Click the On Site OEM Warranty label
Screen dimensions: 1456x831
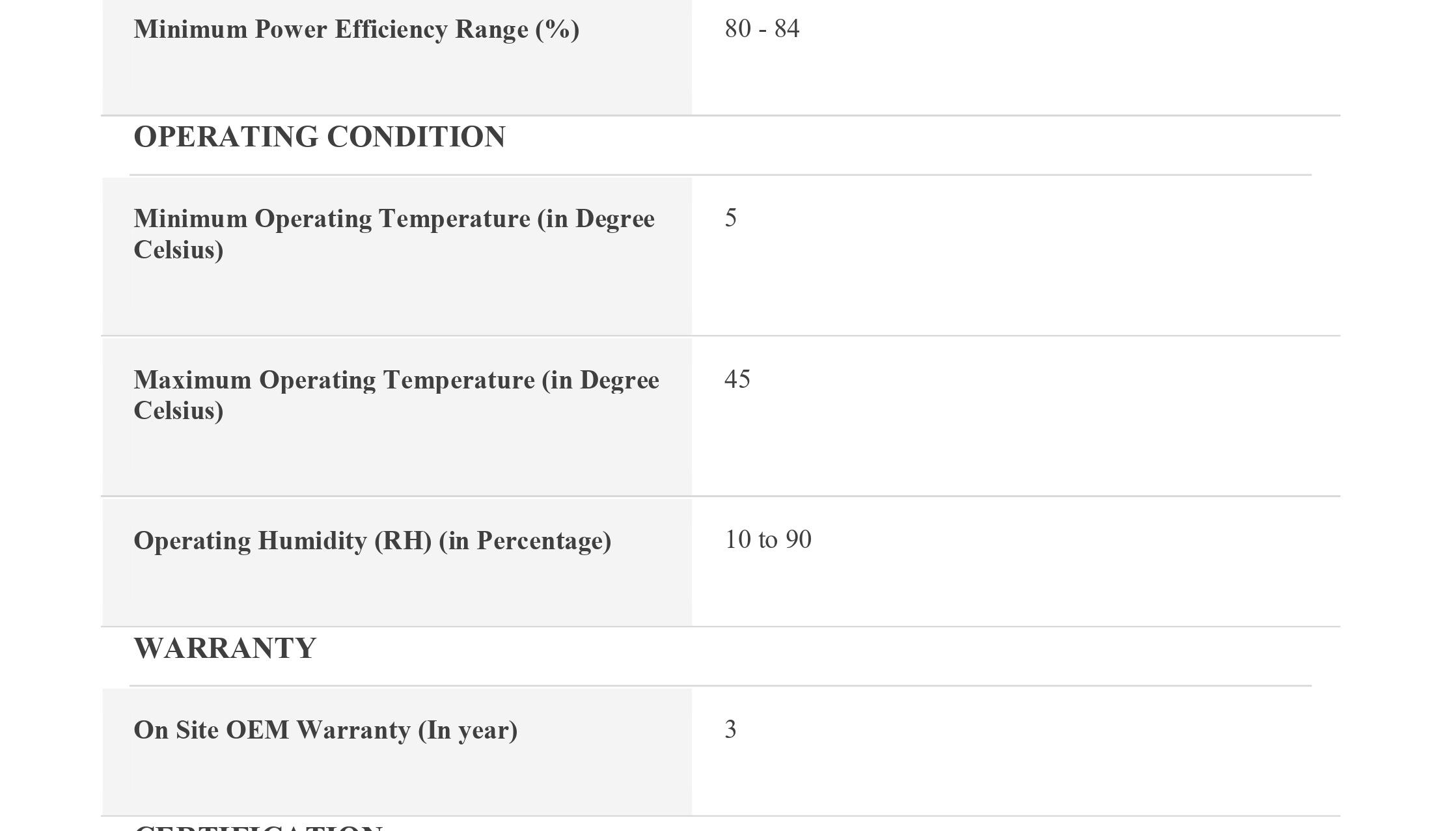tap(325, 730)
